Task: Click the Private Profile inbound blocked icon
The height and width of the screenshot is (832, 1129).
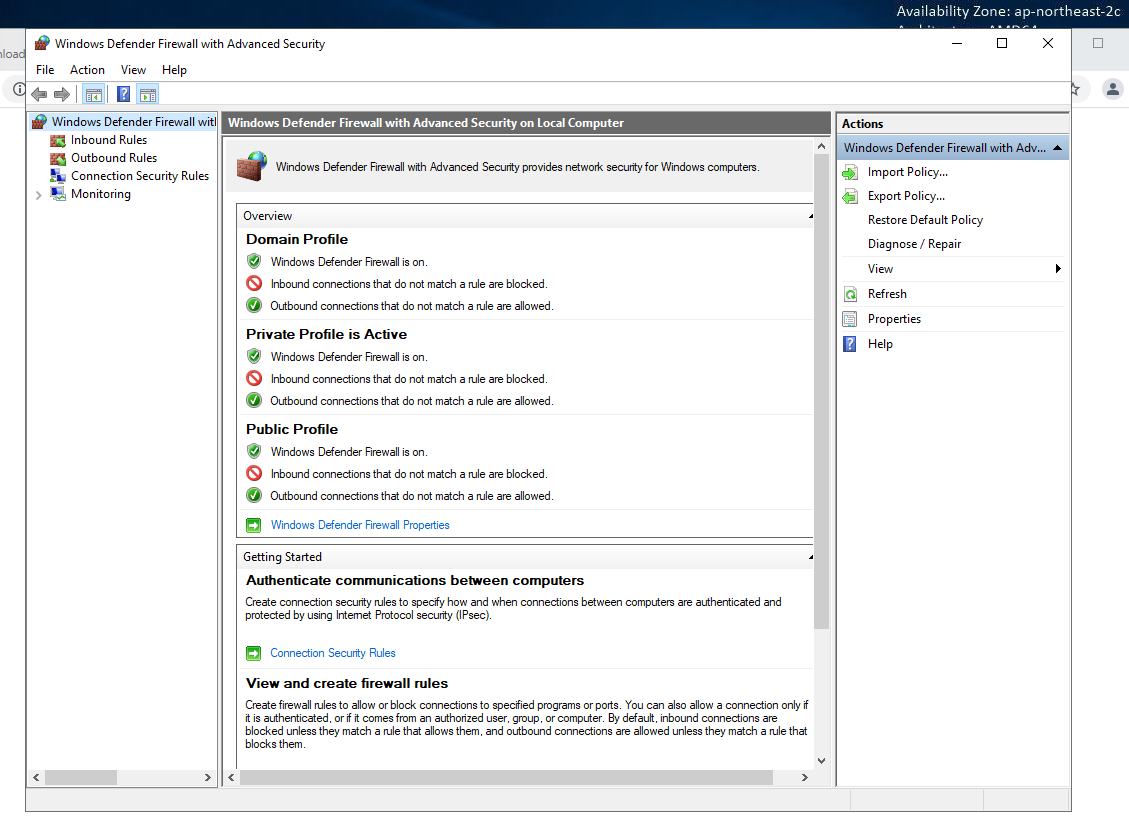Action: tap(254, 379)
